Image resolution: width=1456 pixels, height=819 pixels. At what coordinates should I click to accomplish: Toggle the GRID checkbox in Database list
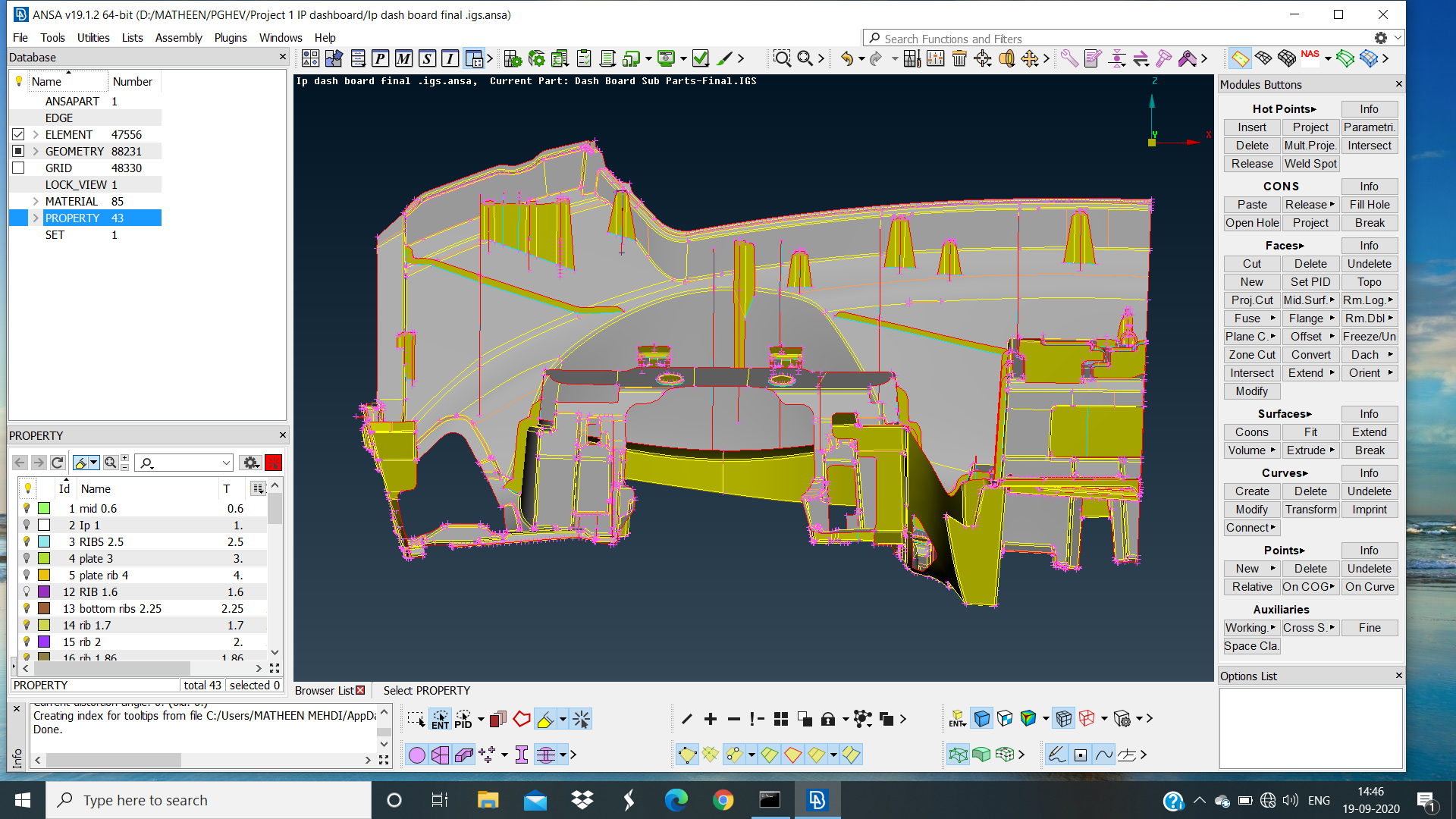(x=18, y=168)
